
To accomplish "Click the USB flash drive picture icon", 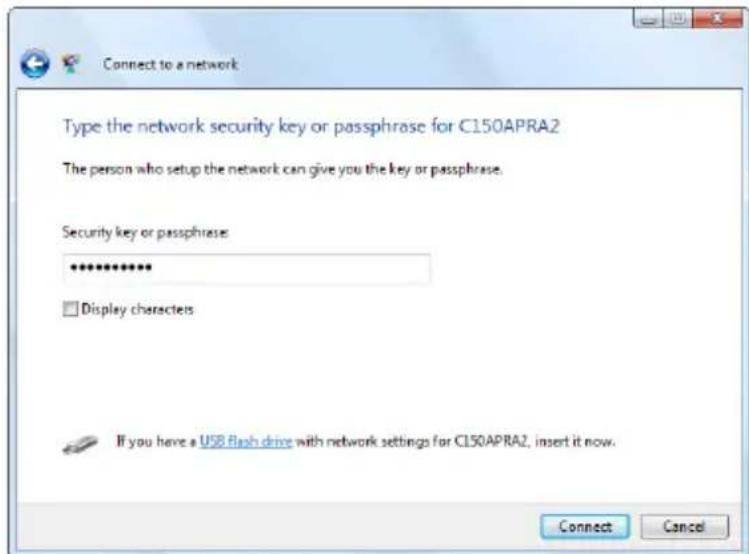I will (80, 444).
